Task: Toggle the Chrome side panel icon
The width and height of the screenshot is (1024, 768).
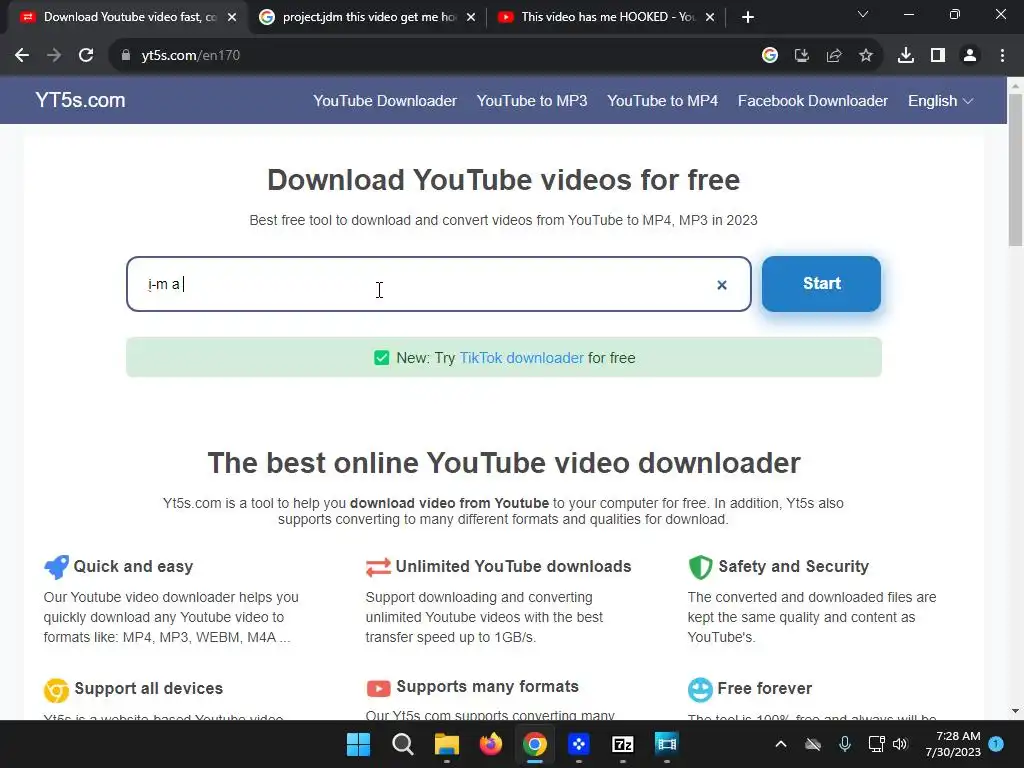Action: coord(938,56)
